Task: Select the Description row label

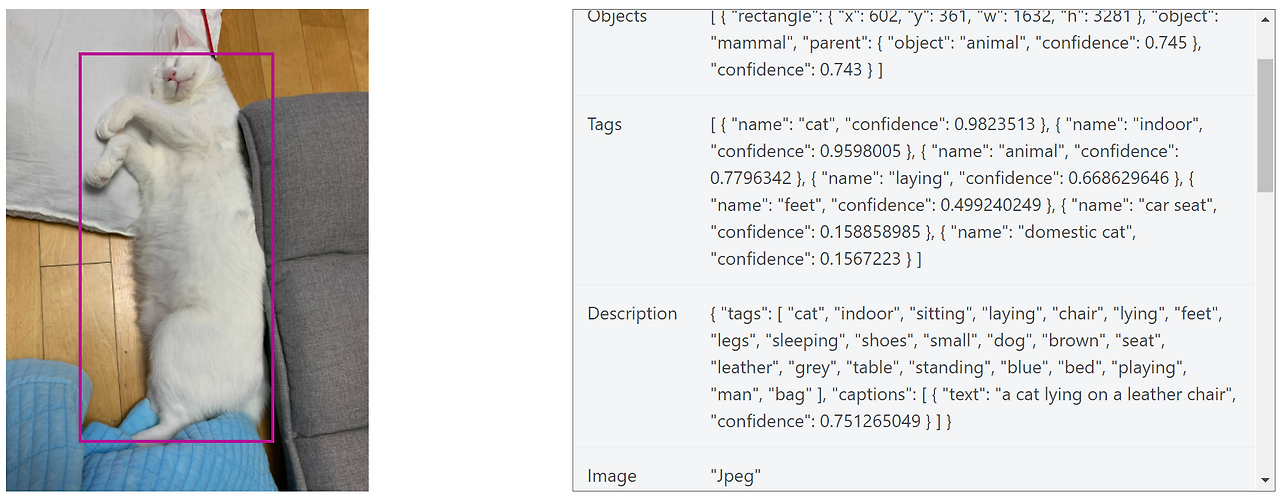Action: click(x=632, y=314)
